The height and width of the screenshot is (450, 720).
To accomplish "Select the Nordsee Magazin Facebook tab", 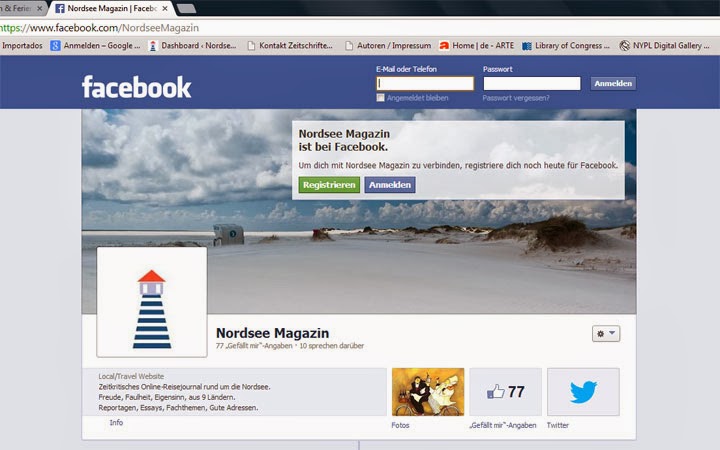I will tap(112, 8).
